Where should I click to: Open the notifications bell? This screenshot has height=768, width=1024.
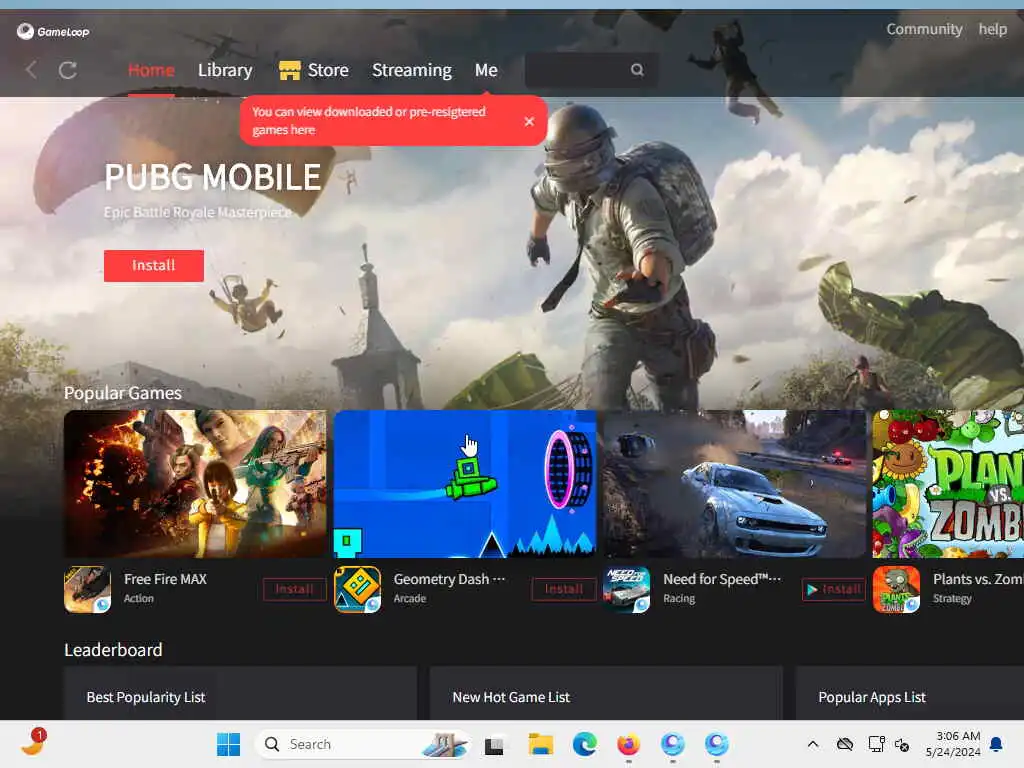click(x=997, y=744)
